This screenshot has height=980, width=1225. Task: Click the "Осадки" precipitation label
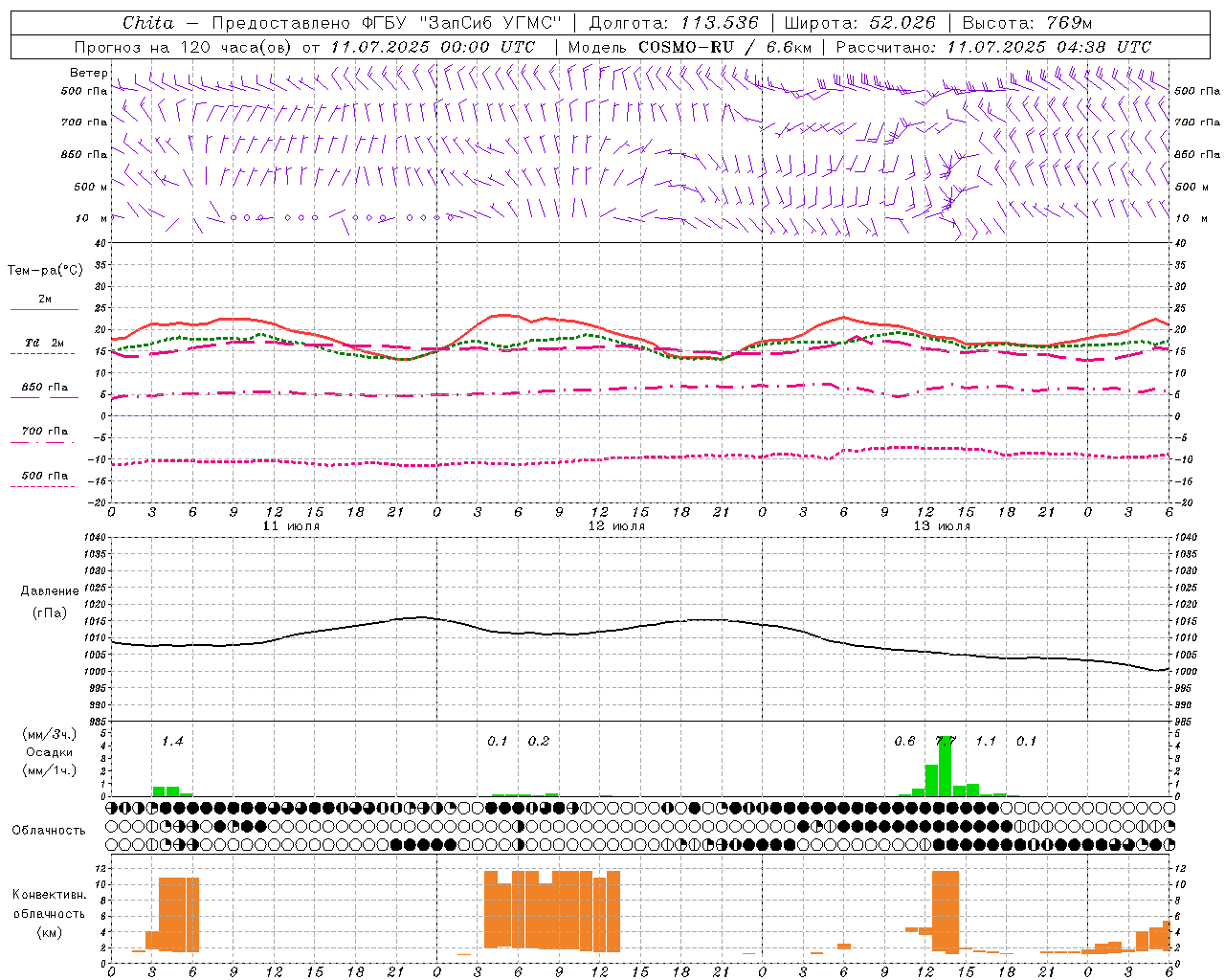50,752
